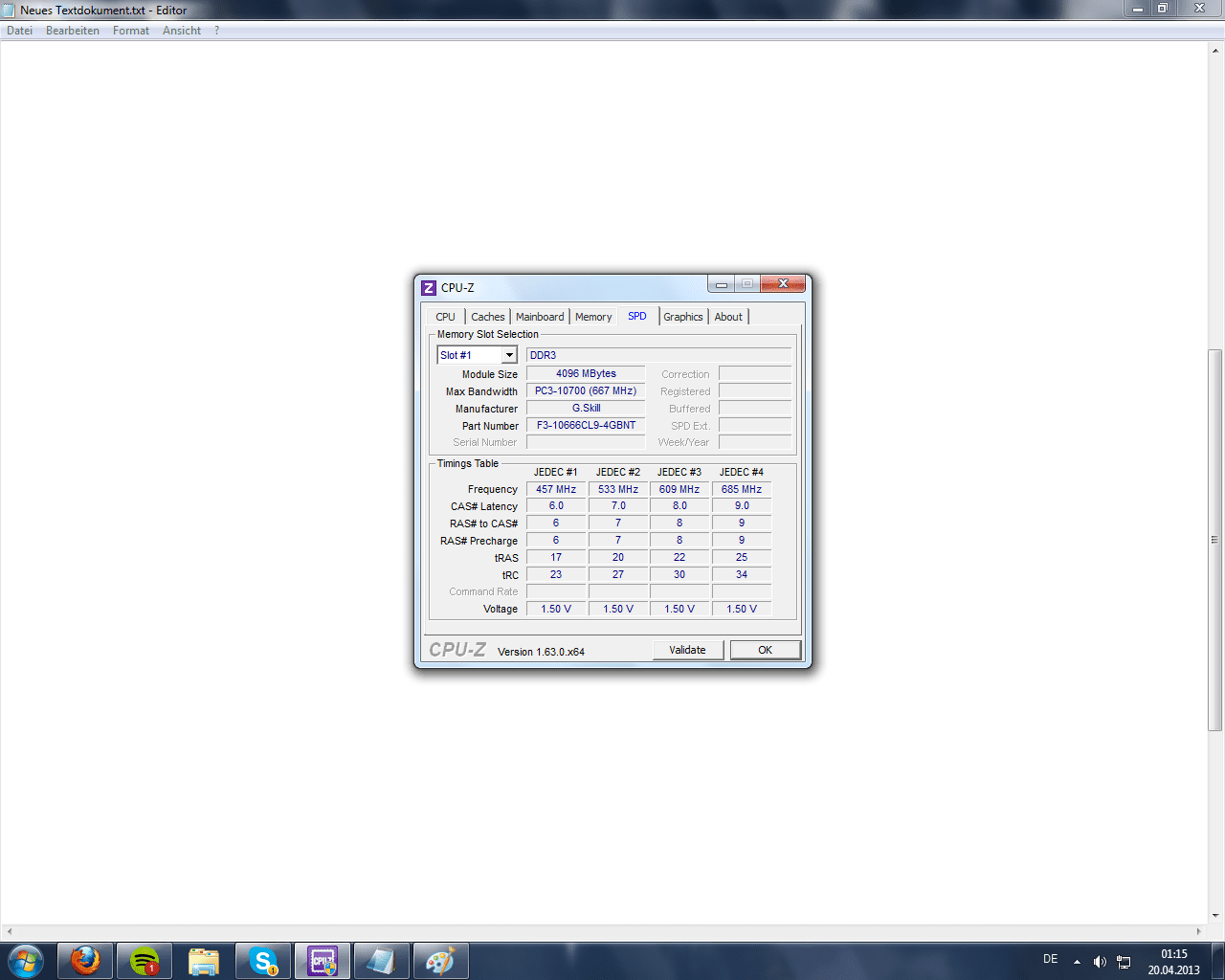Open the CPU tab in CPU-Z
This screenshot has height=980, width=1225.
click(x=445, y=317)
